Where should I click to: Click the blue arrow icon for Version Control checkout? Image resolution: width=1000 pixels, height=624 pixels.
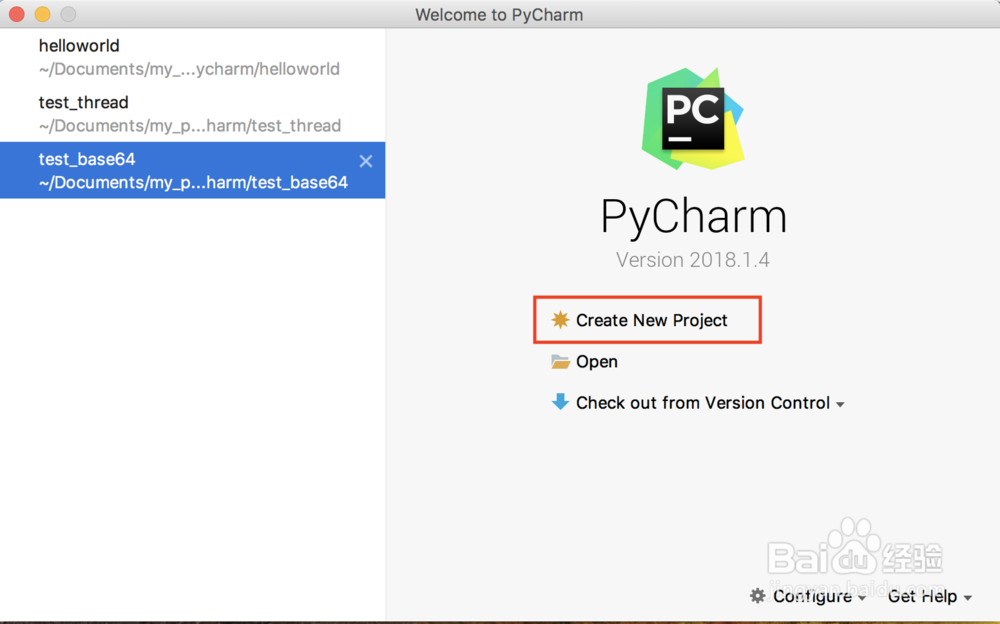pyautogui.click(x=561, y=402)
